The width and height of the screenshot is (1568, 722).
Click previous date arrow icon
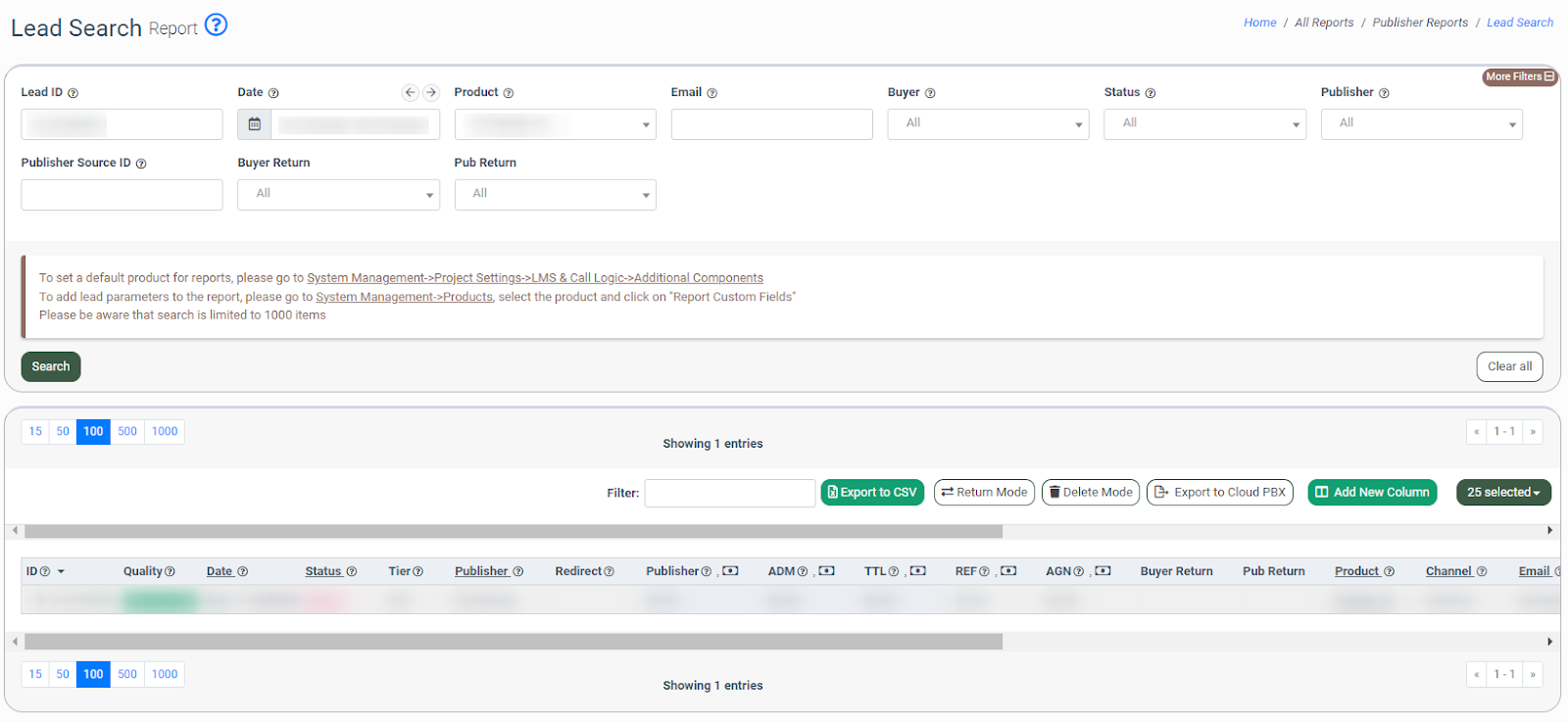[410, 93]
